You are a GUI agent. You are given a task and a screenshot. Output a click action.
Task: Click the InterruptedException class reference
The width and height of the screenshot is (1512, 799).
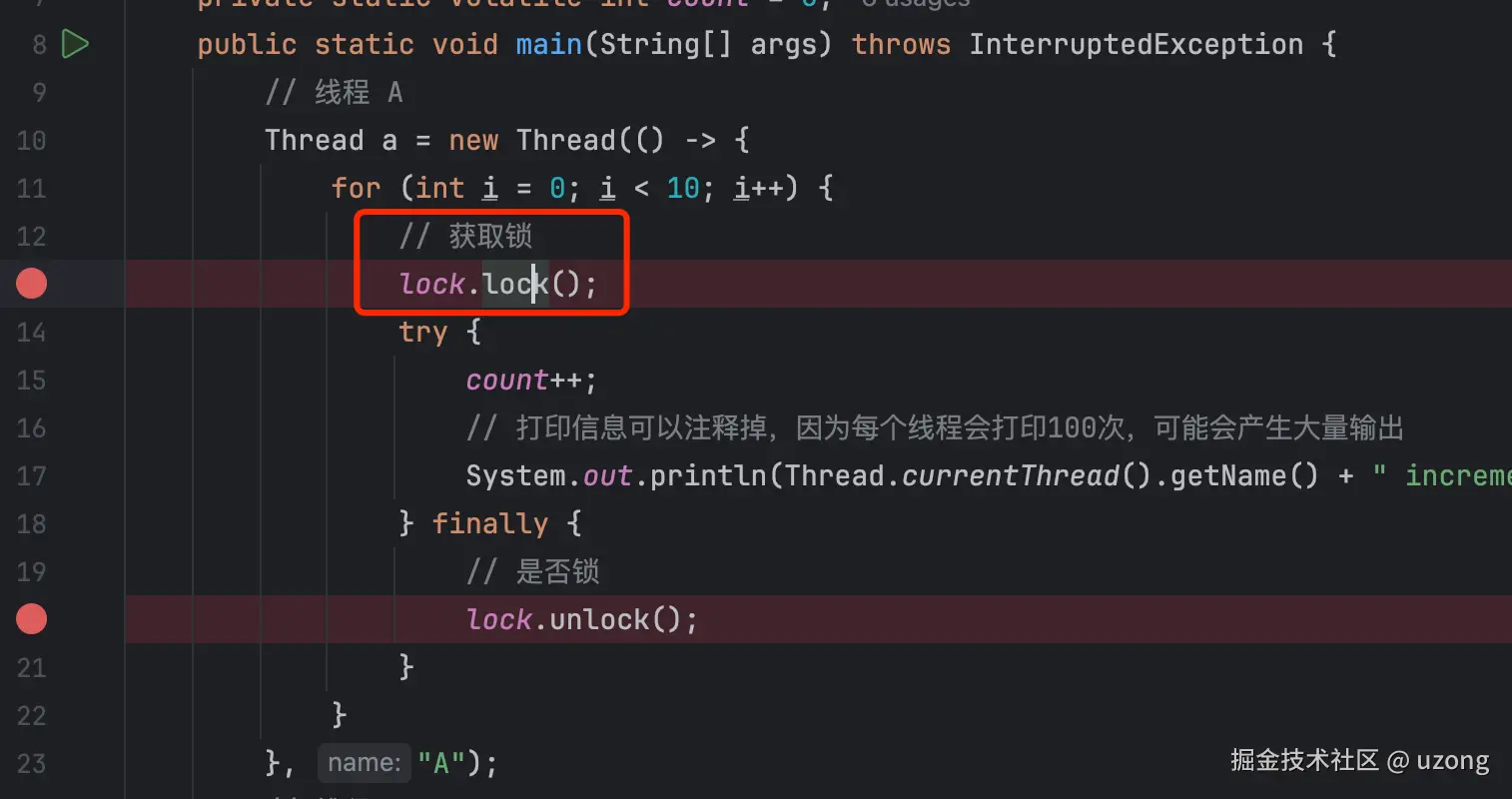pyautogui.click(x=1135, y=45)
